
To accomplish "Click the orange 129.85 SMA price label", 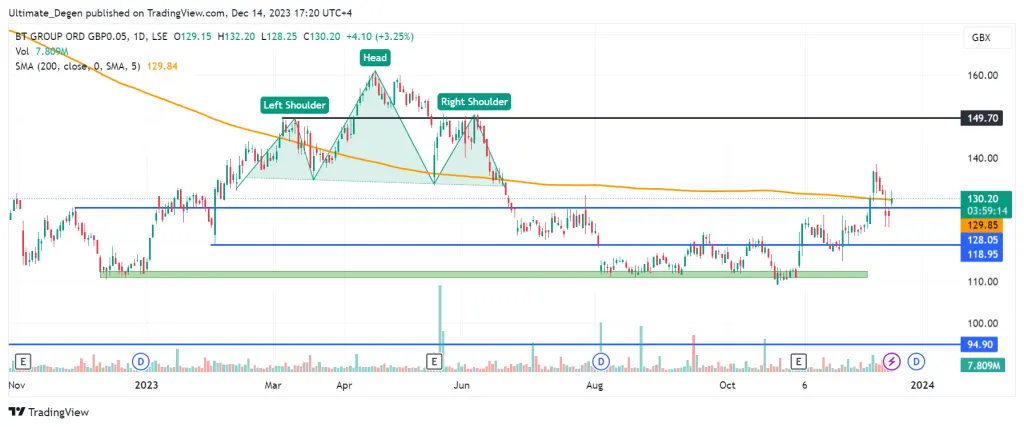I will [982, 224].
